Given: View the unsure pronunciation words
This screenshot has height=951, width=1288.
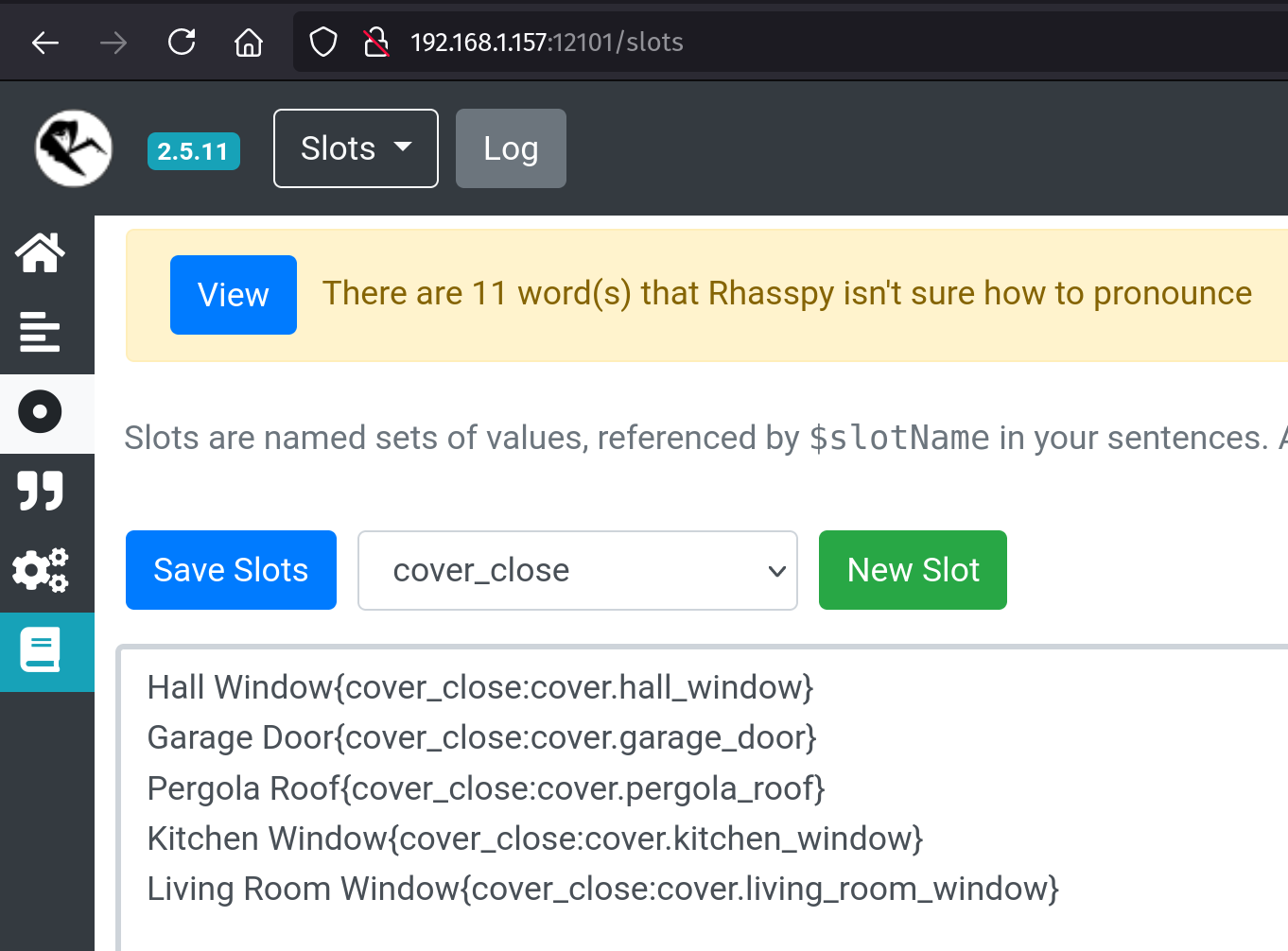Looking at the screenshot, I should point(233,294).
